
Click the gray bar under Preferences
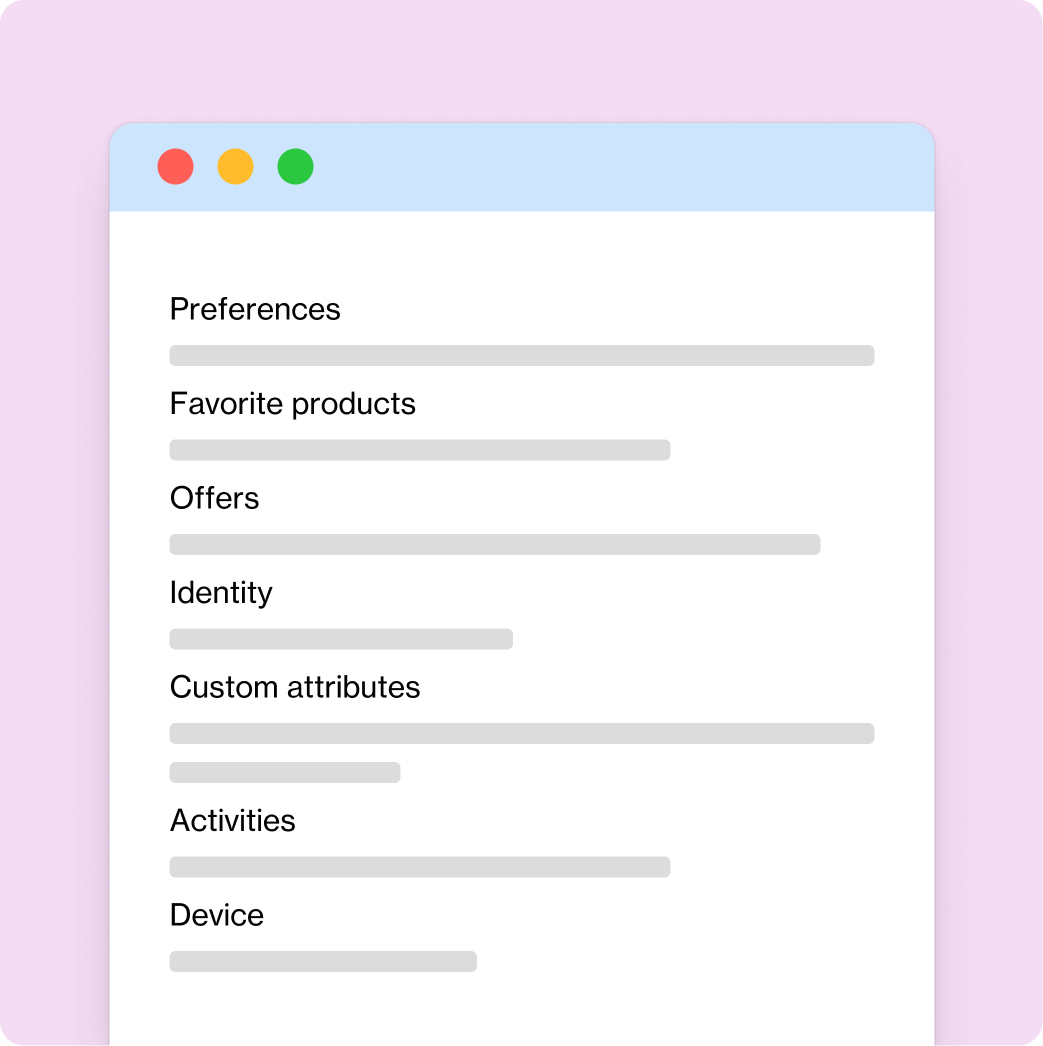(x=522, y=356)
